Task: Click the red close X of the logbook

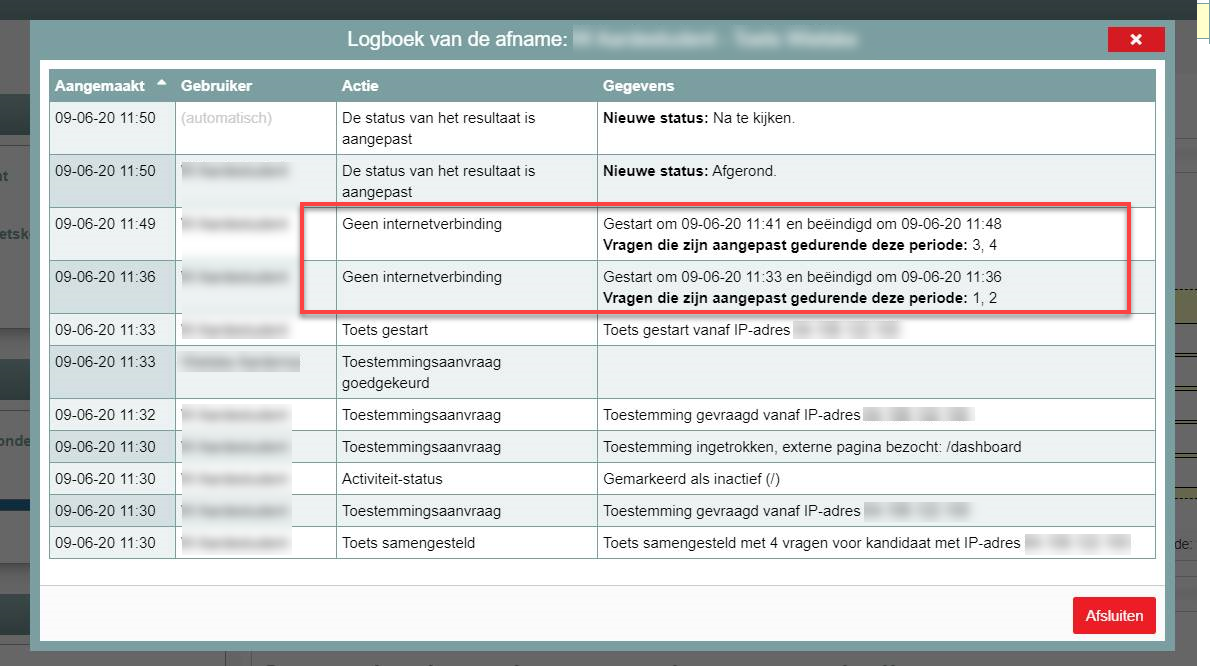Action: (x=1136, y=39)
